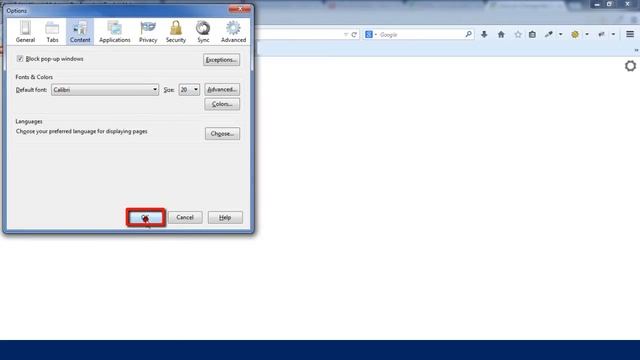This screenshot has width=640, height=360.
Task: Click the gear icon on new tab page
Action: 630,66
